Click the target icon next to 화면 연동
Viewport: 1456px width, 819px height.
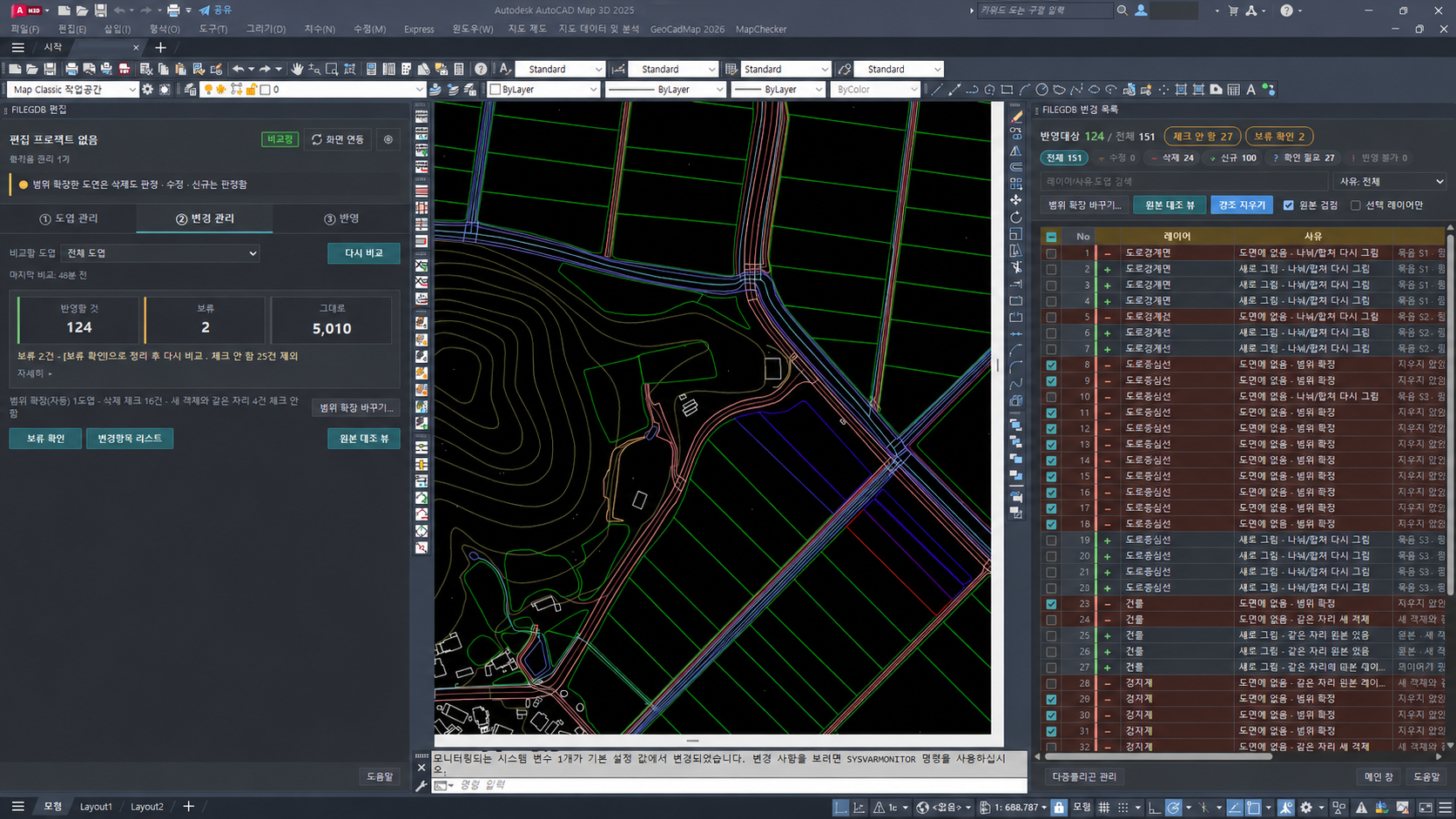click(388, 139)
